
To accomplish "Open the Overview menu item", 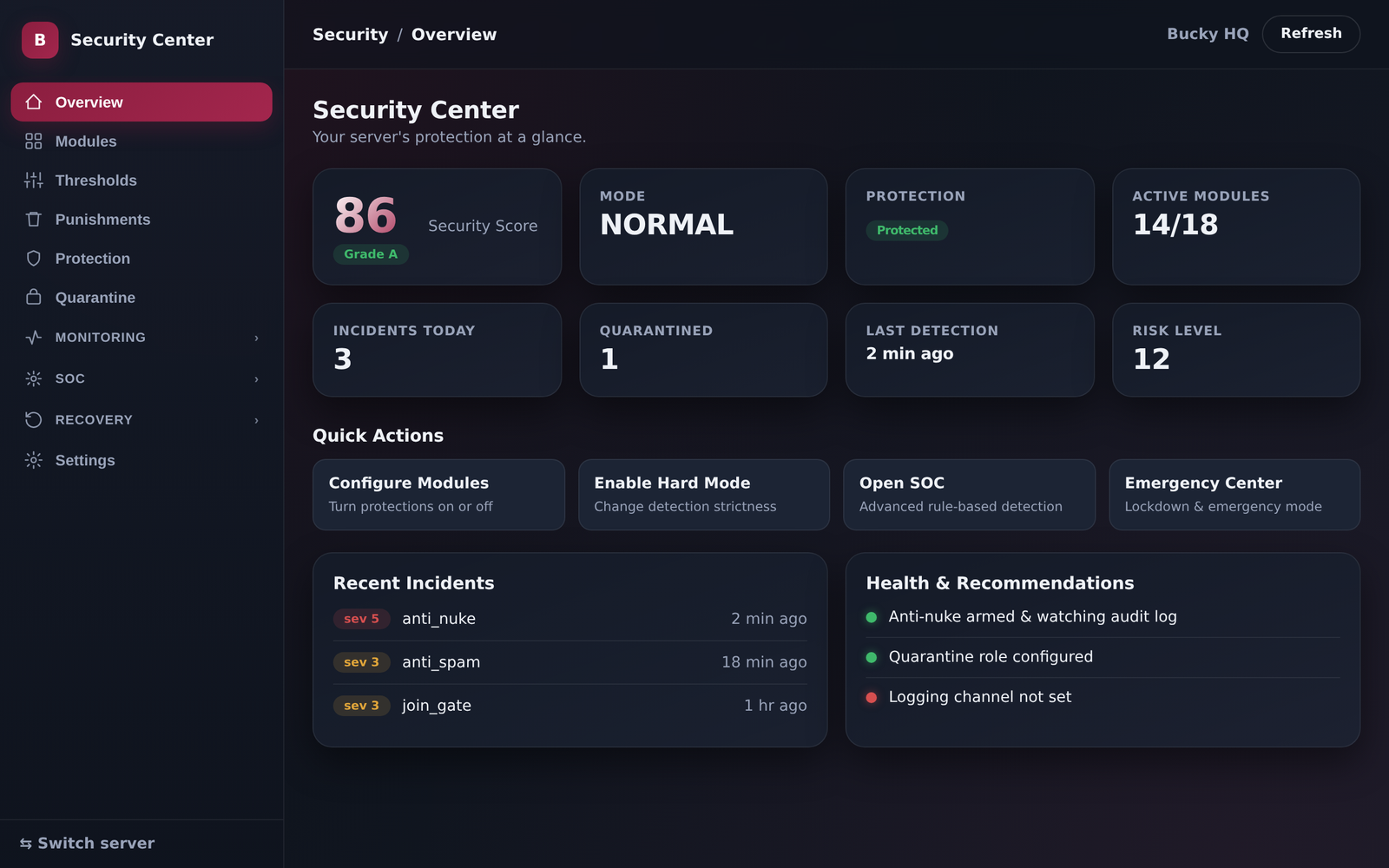I will pyautogui.click(x=142, y=102).
